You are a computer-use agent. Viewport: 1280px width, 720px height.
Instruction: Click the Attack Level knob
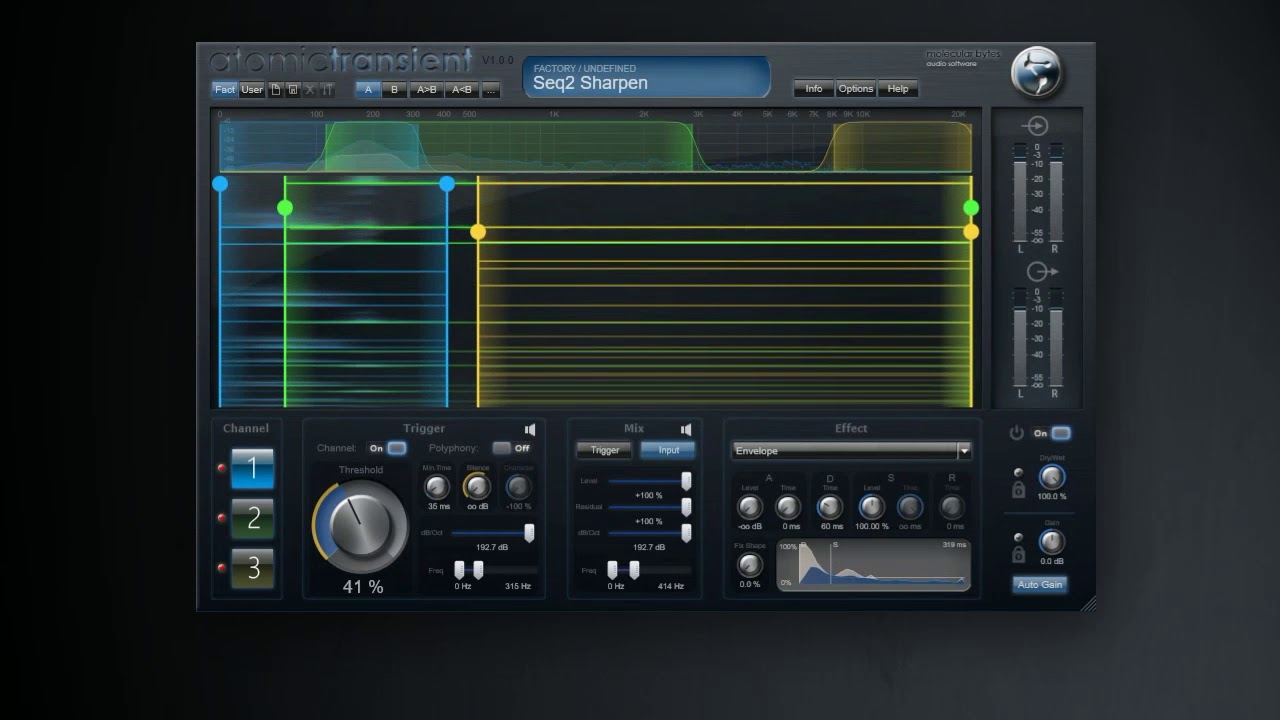click(750, 507)
